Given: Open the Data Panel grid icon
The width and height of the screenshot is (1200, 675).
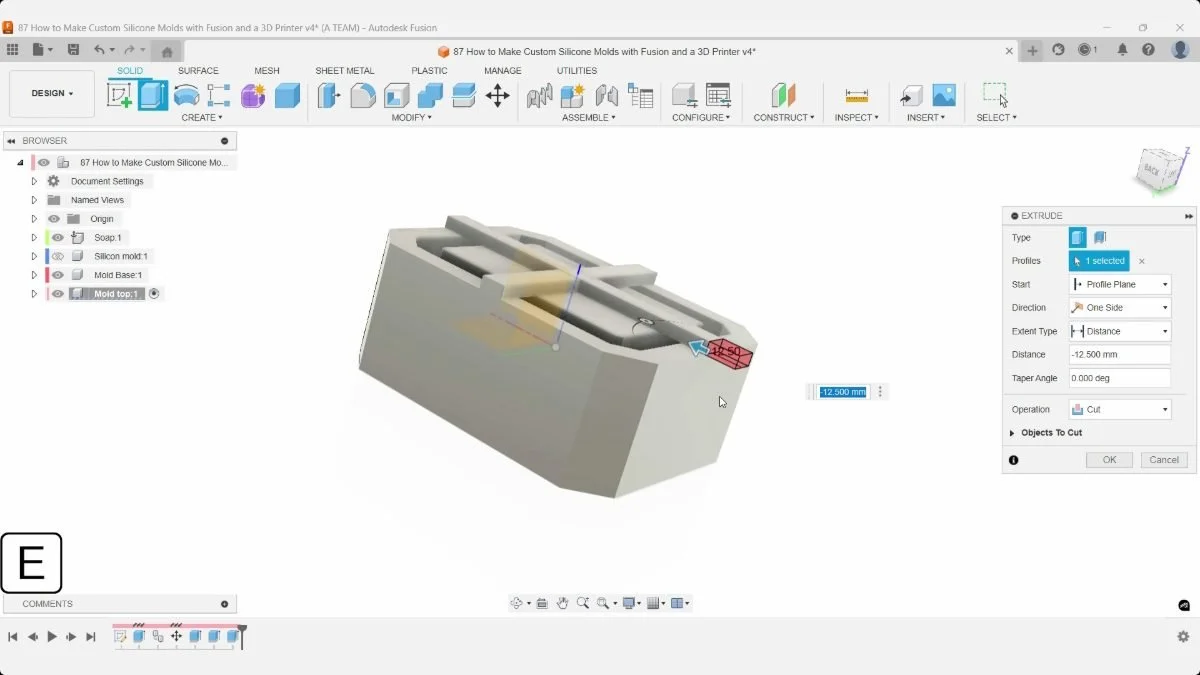Looking at the screenshot, I should pos(12,49).
